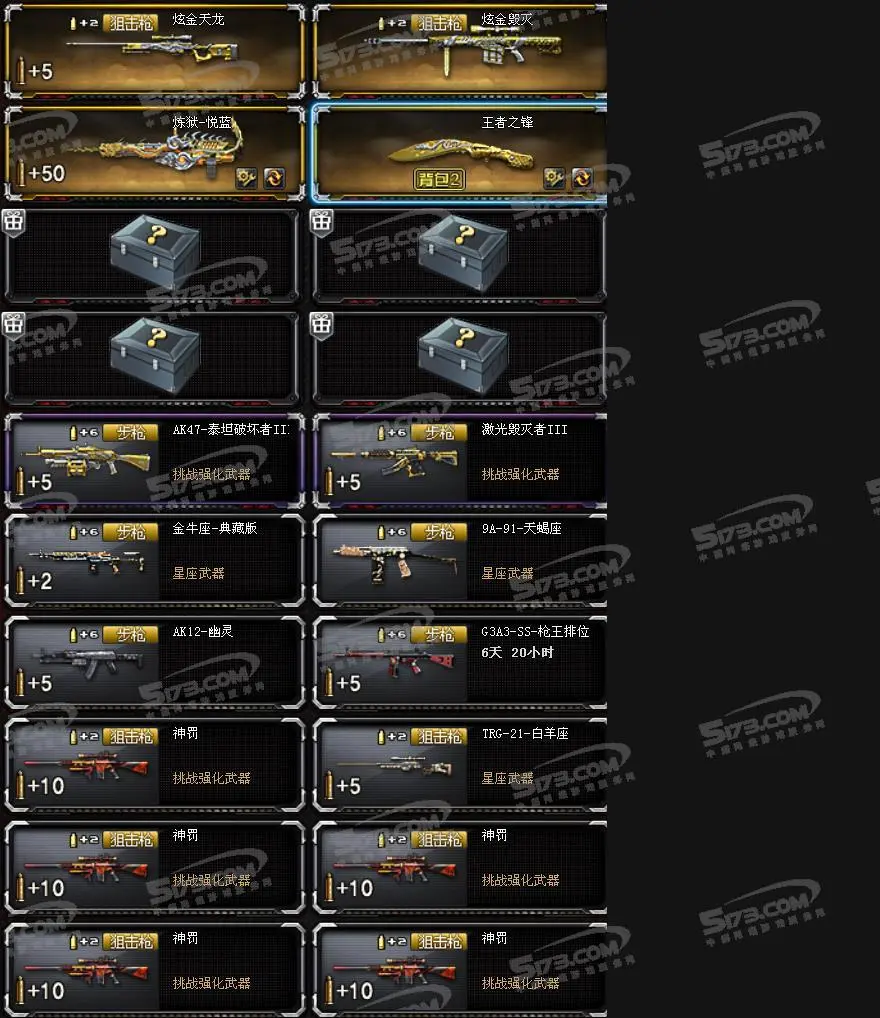The width and height of the screenshot is (880, 1018).
Task: Open the last question-mark mystery box
Action: [460, 358]
